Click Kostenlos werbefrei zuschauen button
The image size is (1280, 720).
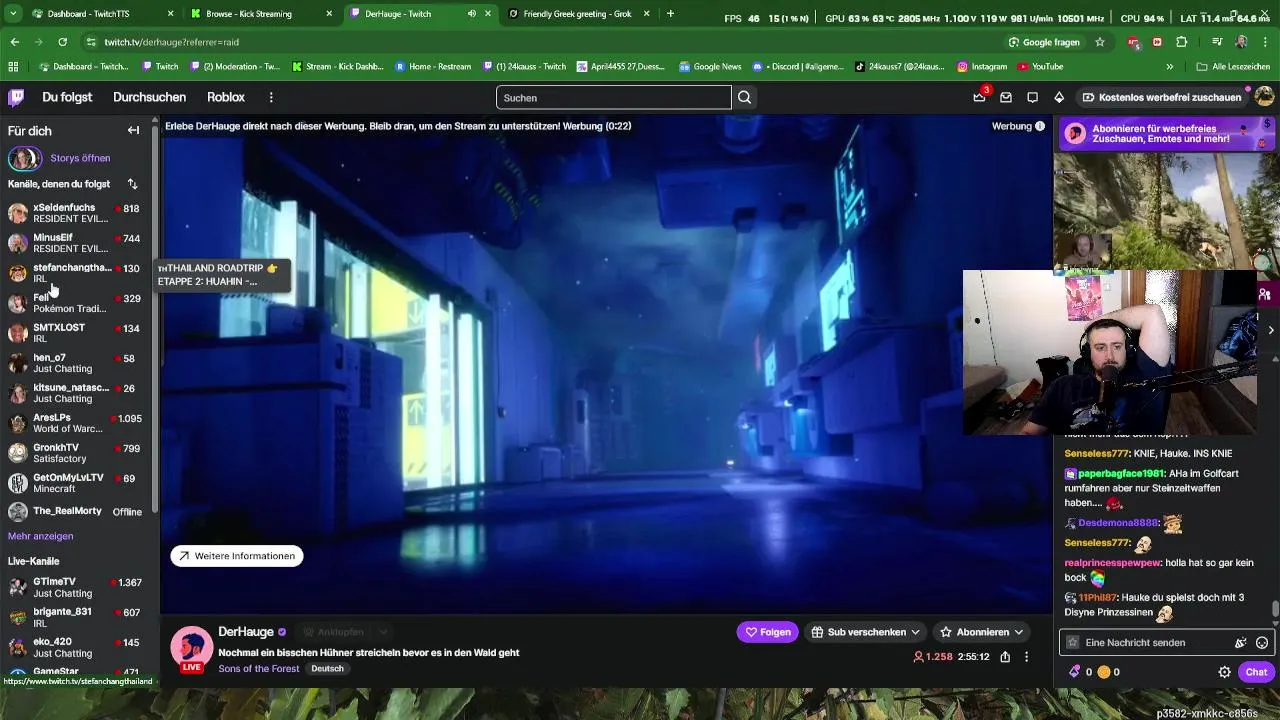click(1162, 97)
